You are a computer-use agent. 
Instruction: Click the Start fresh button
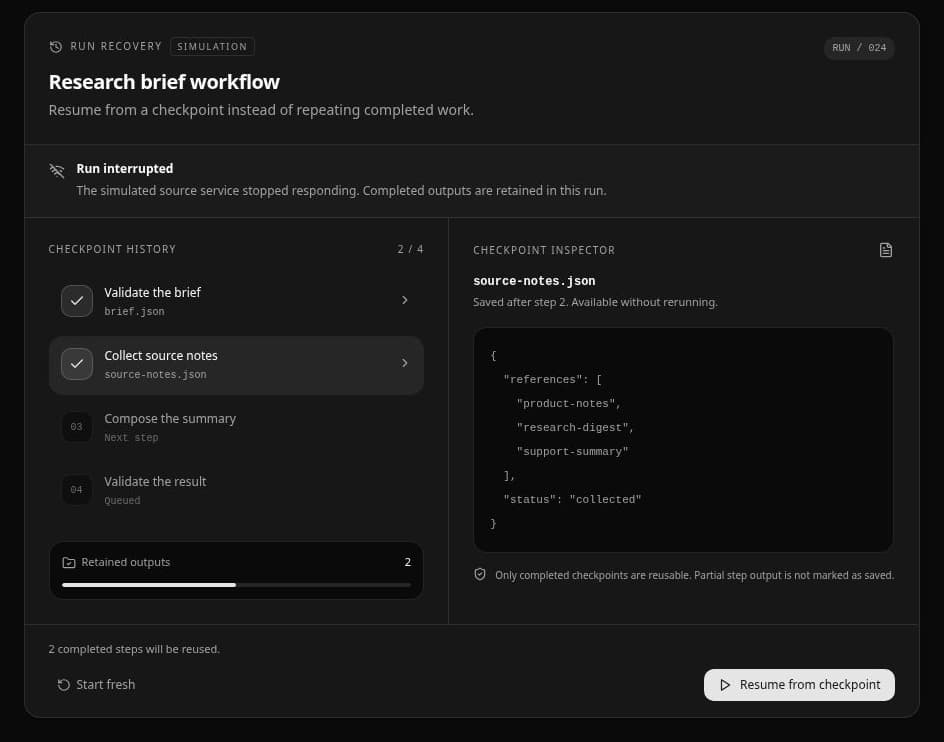pyautogui.click(x=96, y=685)
